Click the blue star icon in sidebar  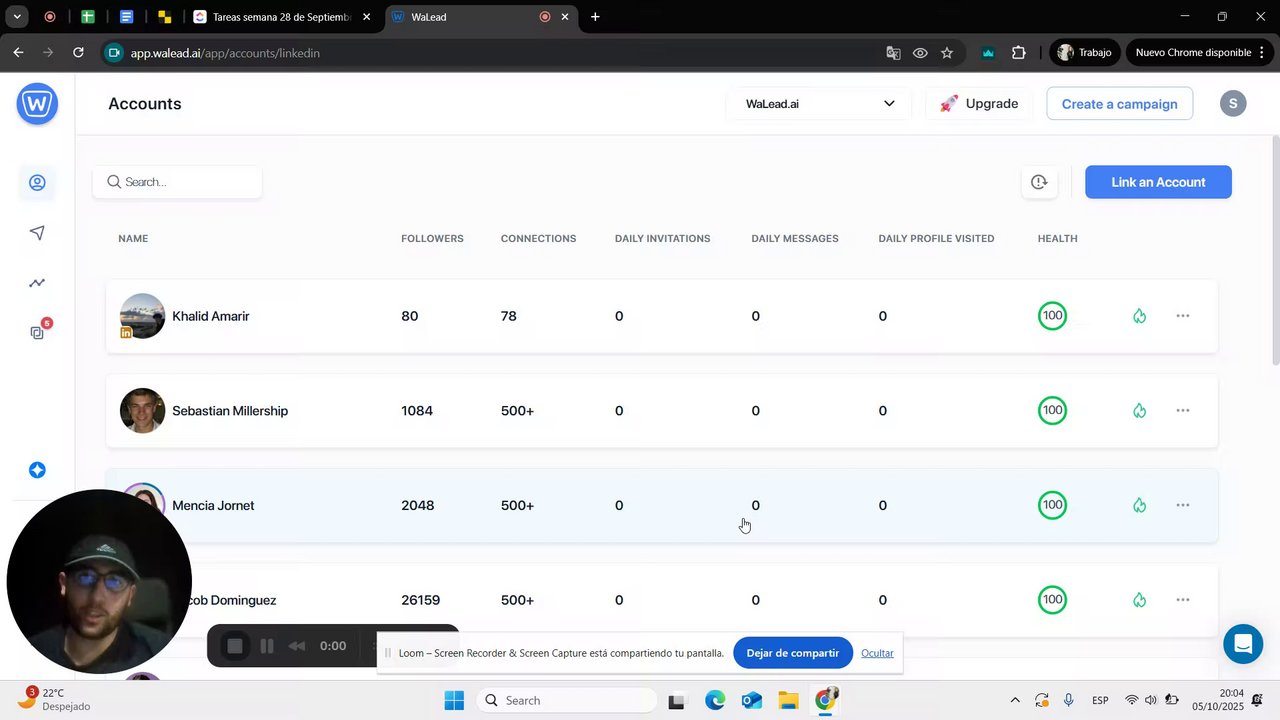pyautogui.click(x=37, y=470)
